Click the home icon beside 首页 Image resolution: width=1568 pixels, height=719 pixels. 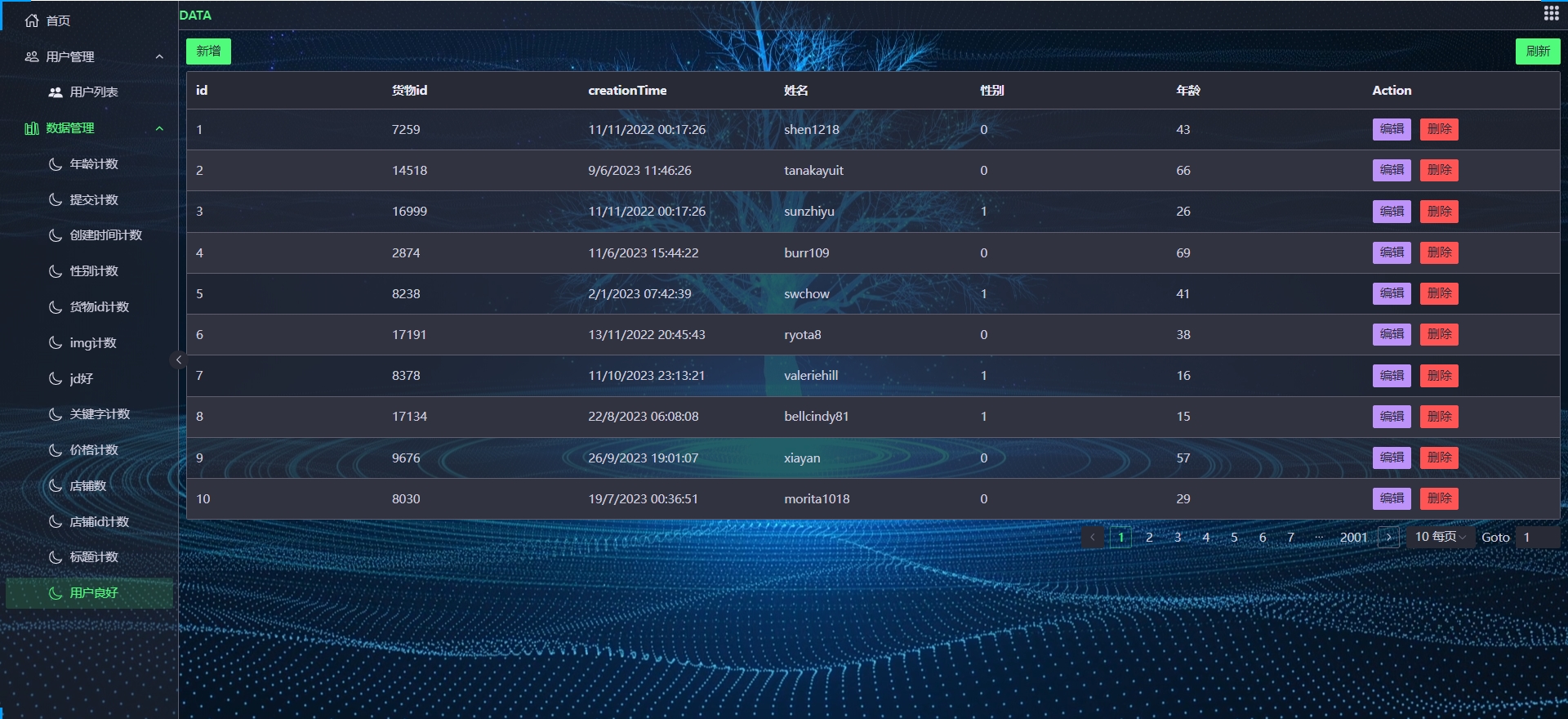tap(32, 20)
